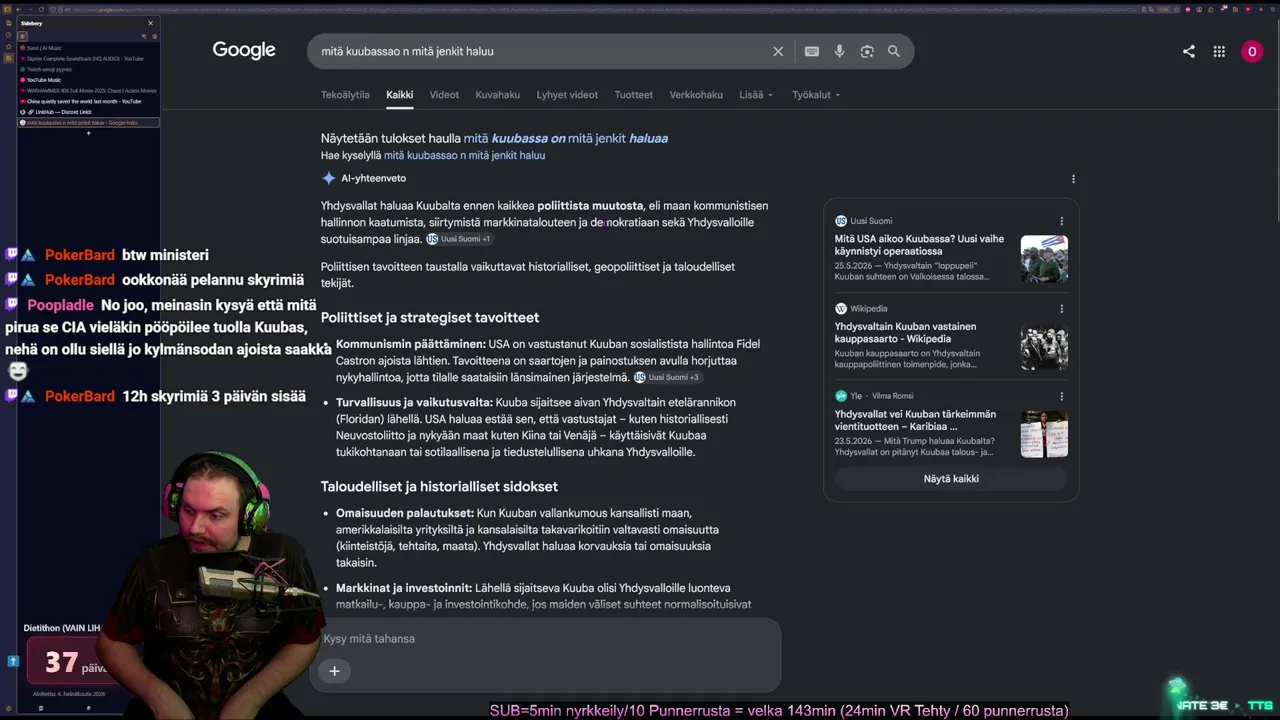
Task: Select the WARHAMMER 40K Full Movie sidebar tab
Action: pyautogui.click(x=88, y=91)
